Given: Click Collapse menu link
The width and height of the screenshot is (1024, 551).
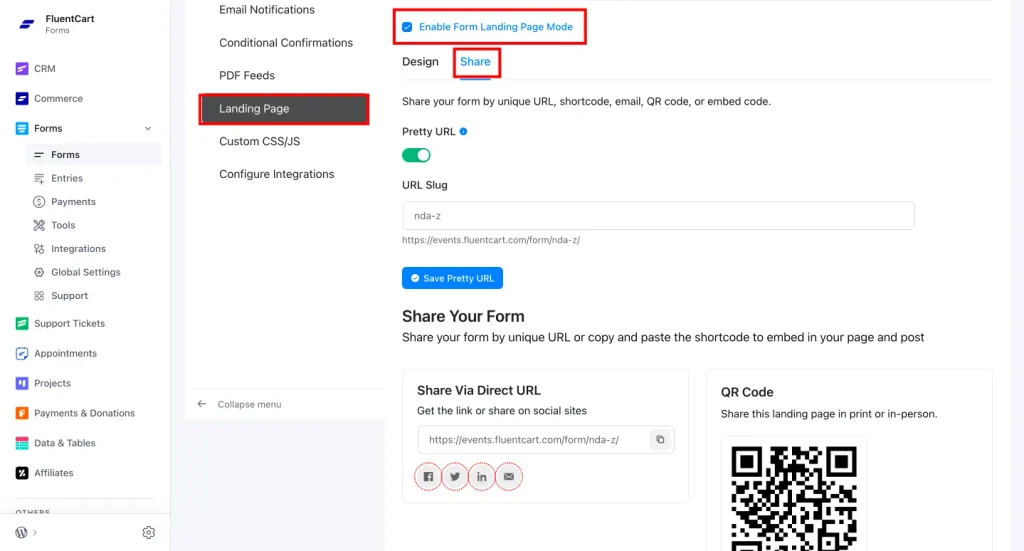Looking at the screenshot, I should (249, 404).
